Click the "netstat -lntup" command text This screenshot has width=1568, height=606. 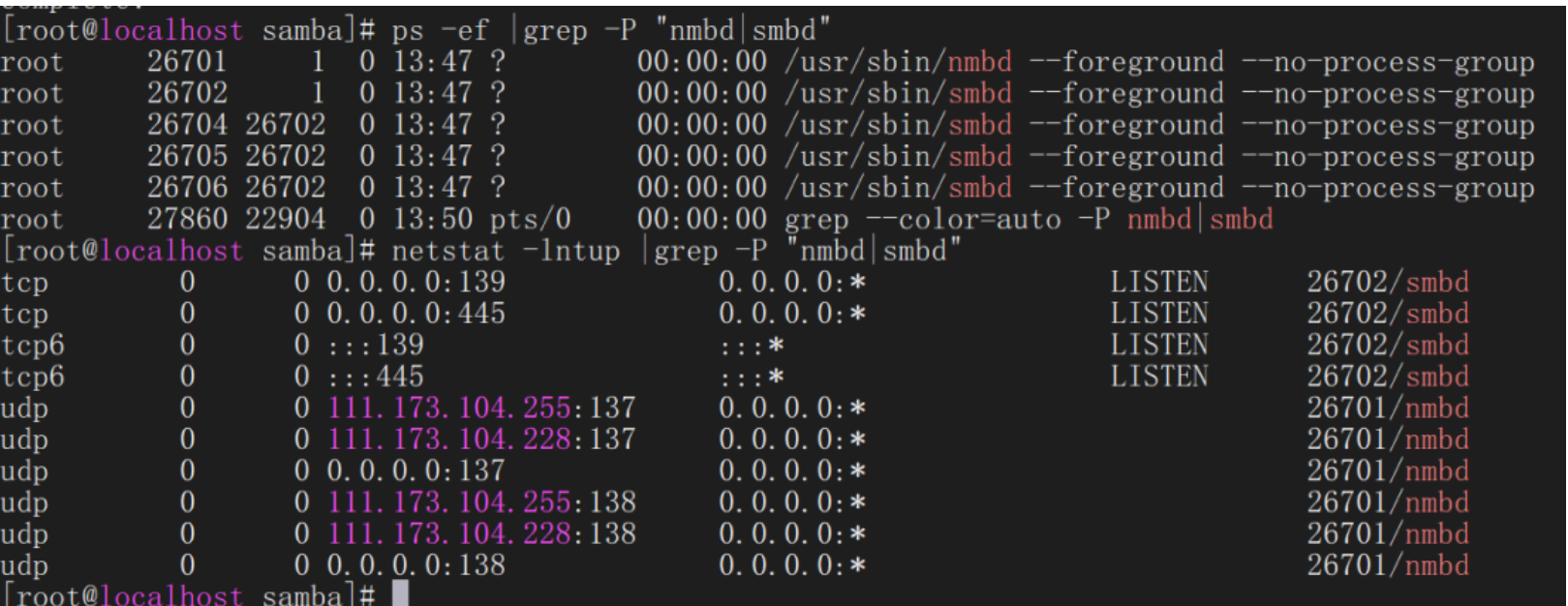[x=505, y=252]
